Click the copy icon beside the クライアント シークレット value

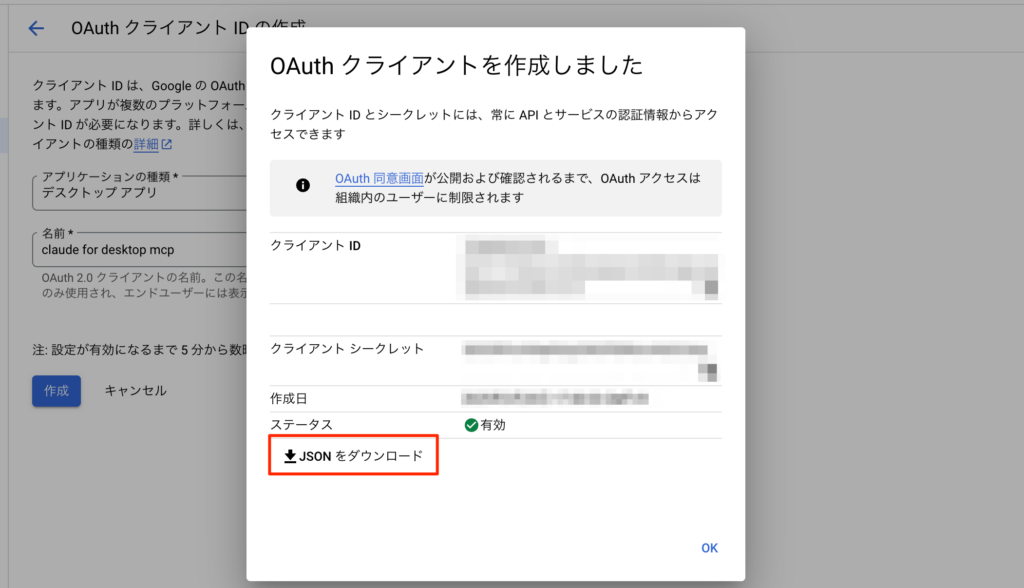pyautogui.click(x=711, y=371)
